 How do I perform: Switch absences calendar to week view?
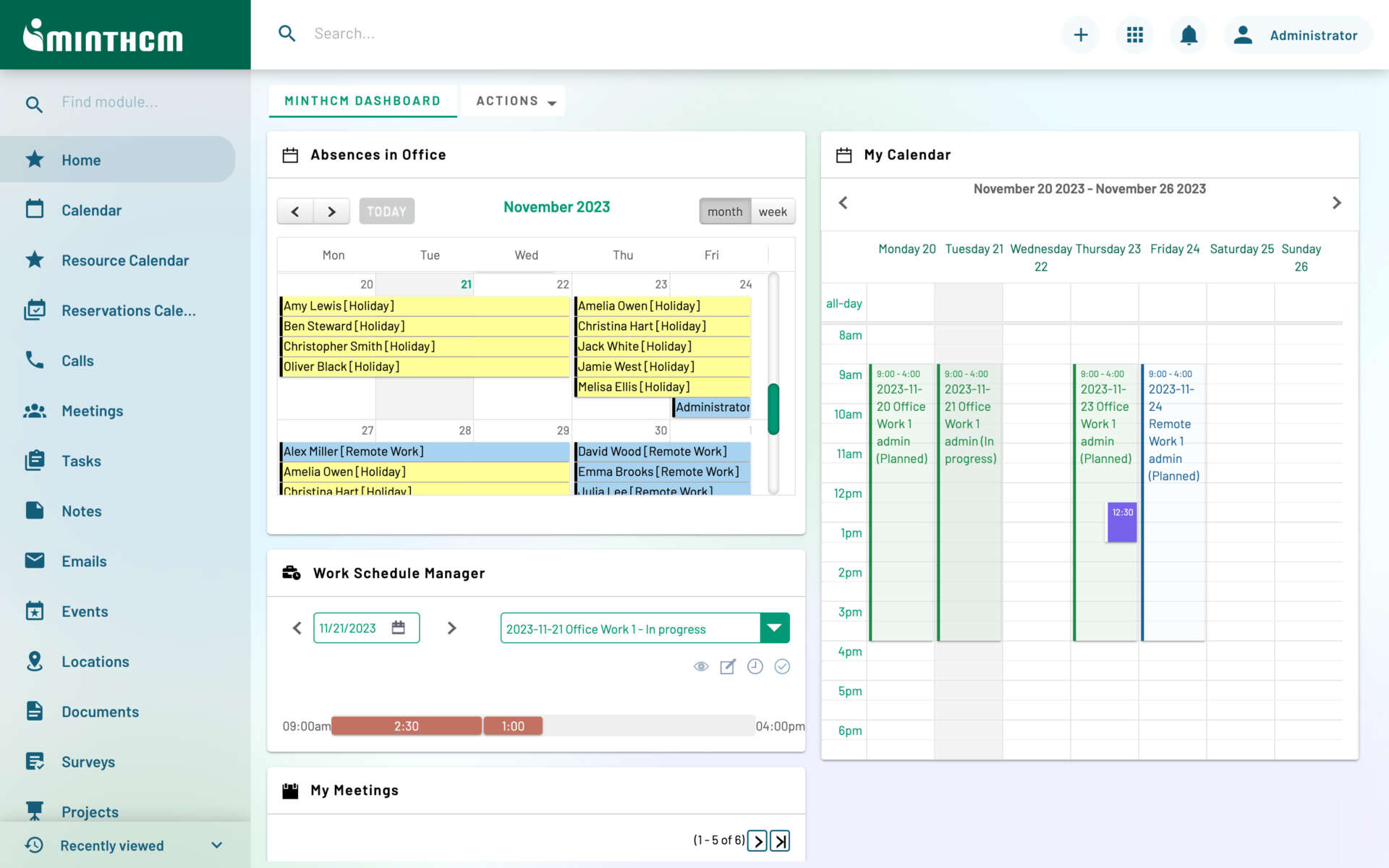pos(773,211)
